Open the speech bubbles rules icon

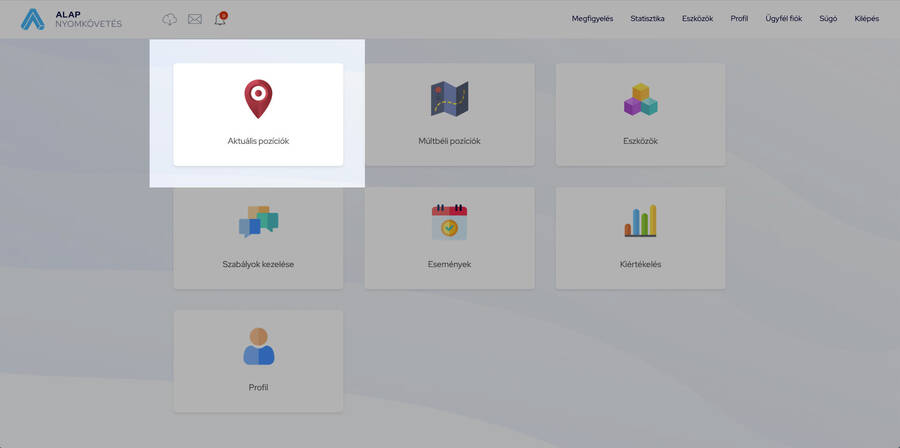(258, 221)
